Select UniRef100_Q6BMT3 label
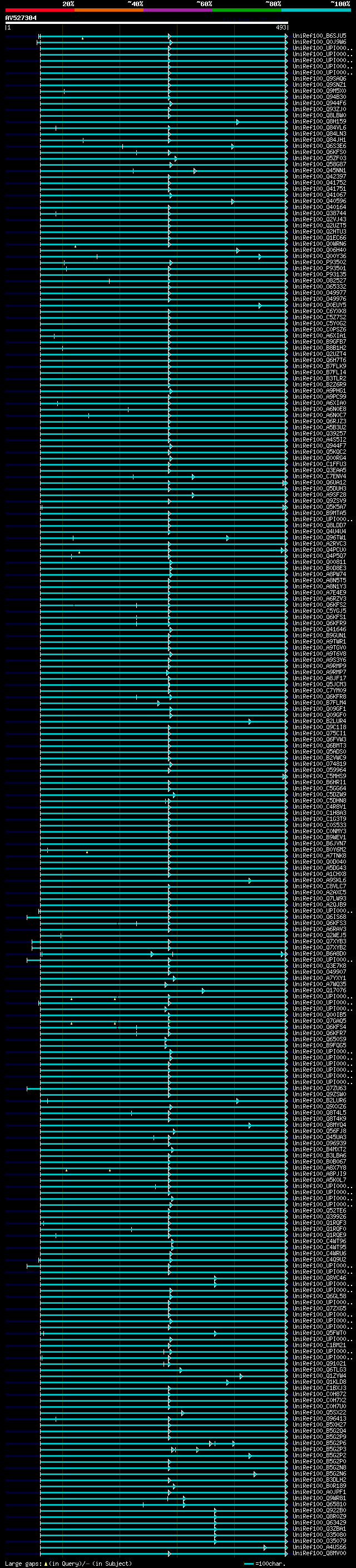Screen dimensions: 356x1568 click(x=319, y=746)
